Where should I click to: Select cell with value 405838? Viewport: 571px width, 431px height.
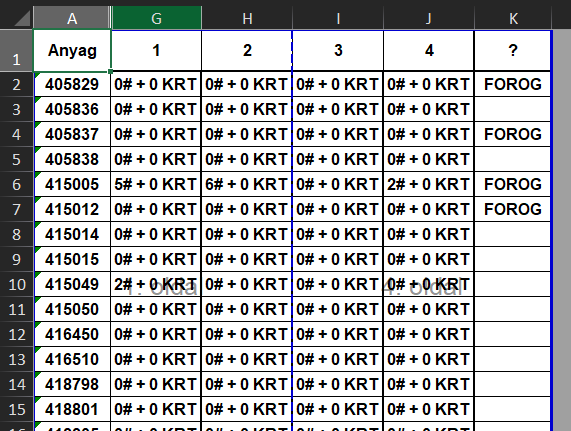(72, 159)
